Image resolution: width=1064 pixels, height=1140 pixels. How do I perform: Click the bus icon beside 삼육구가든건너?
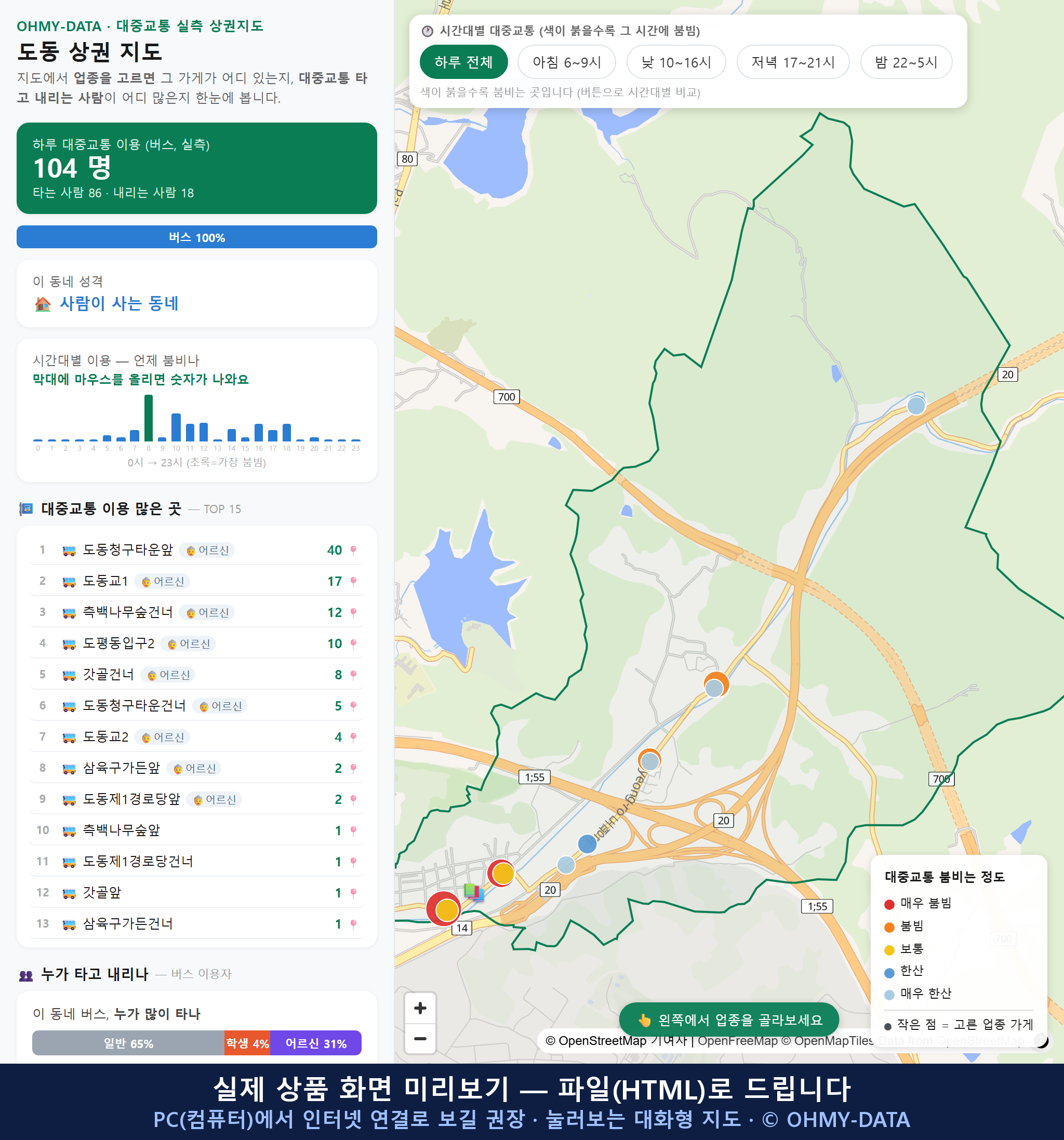69,924
